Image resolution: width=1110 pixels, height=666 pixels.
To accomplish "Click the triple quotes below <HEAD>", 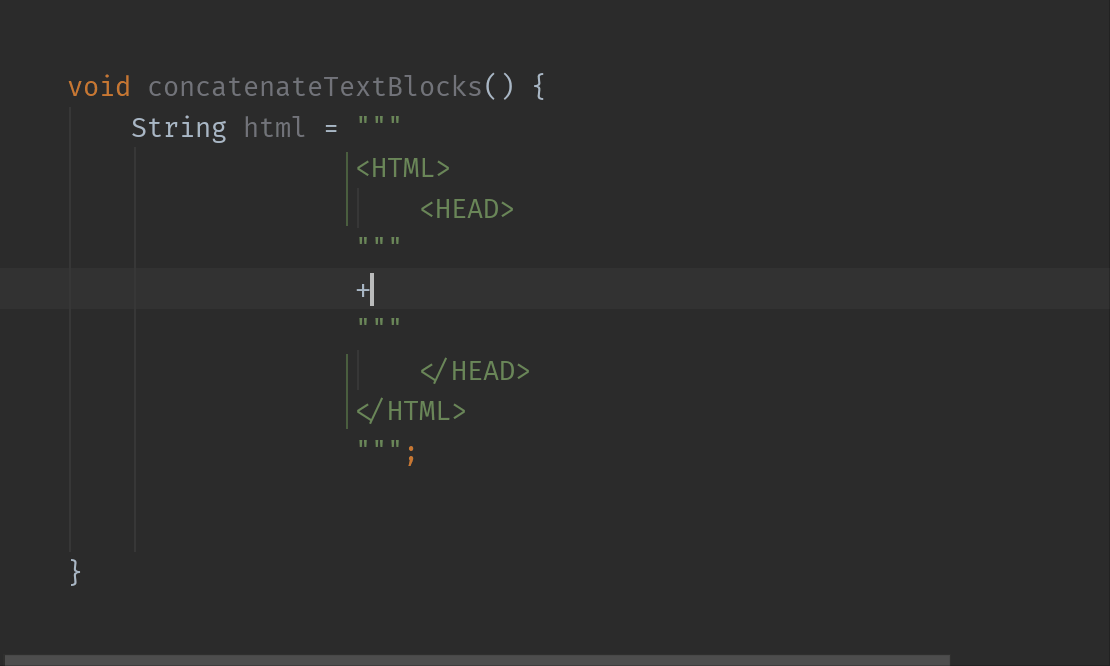I will click(x=379, y=243).
